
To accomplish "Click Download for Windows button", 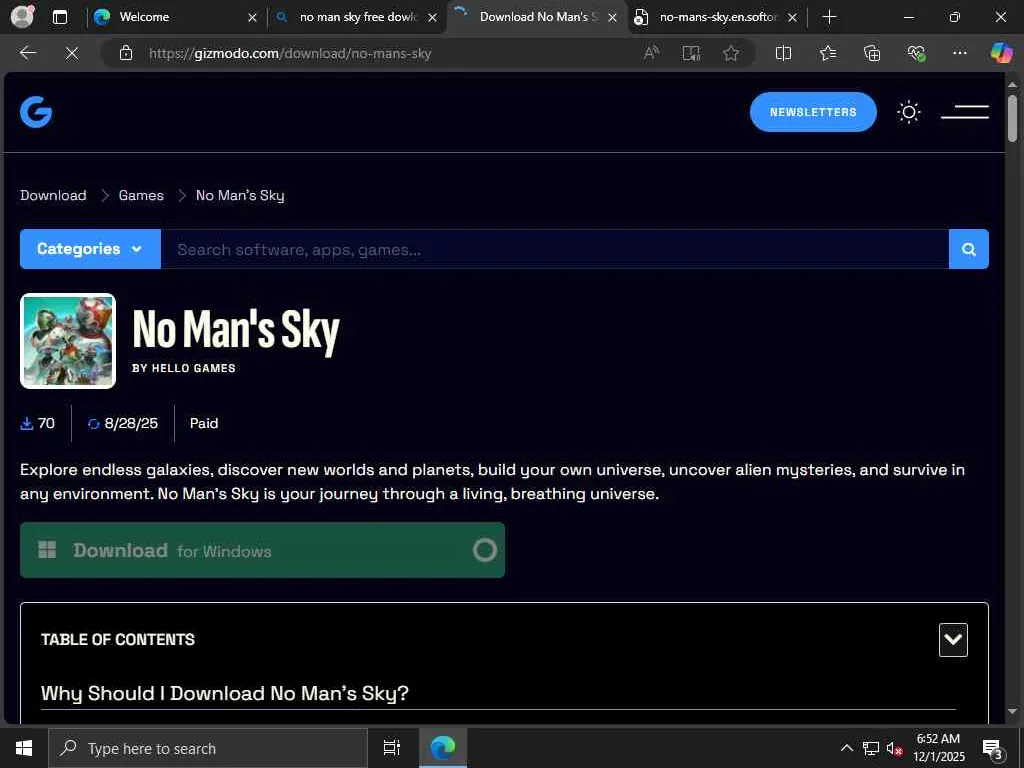I will [263, 550].
